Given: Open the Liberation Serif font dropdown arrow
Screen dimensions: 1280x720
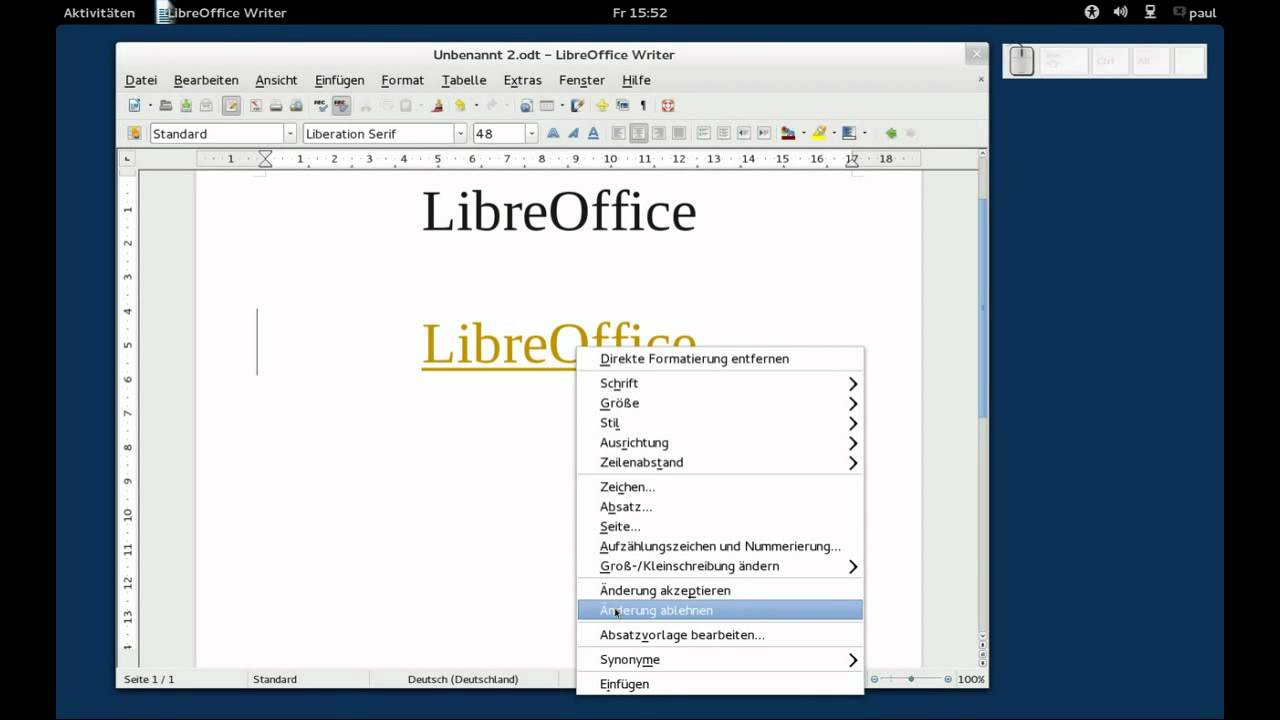Looking at the screenshot, I should (460, 133).
